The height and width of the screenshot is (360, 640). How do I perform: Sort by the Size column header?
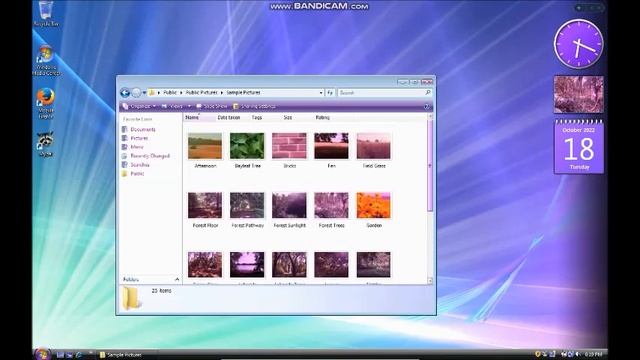288,118
